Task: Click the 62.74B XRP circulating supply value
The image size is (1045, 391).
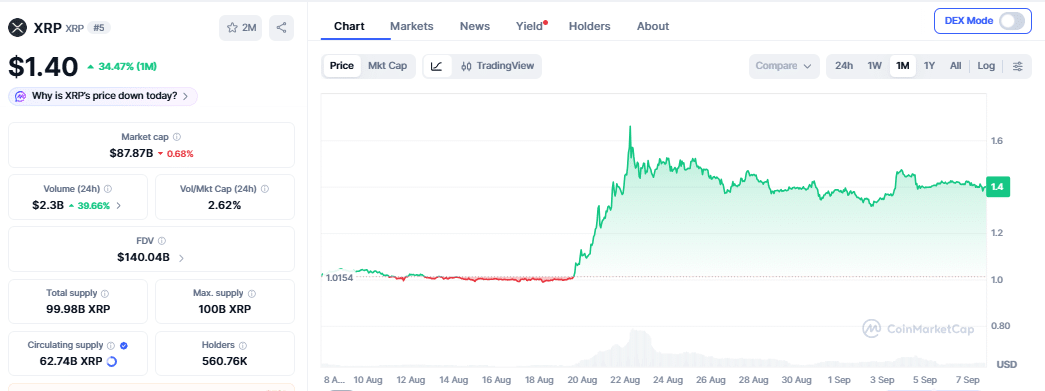Action: click(71, 361)
